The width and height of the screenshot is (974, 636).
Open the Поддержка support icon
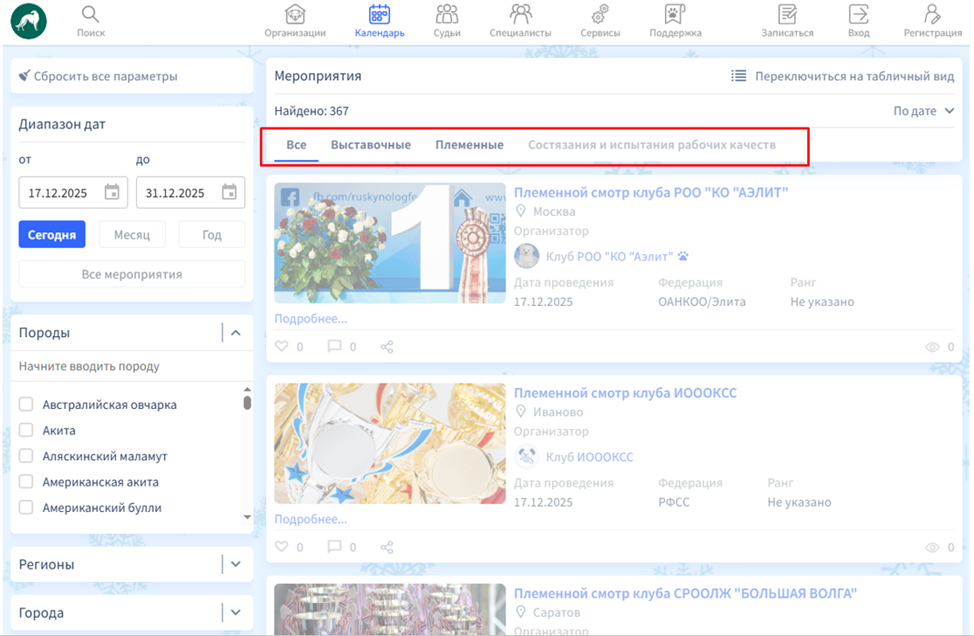click(675, 15)
